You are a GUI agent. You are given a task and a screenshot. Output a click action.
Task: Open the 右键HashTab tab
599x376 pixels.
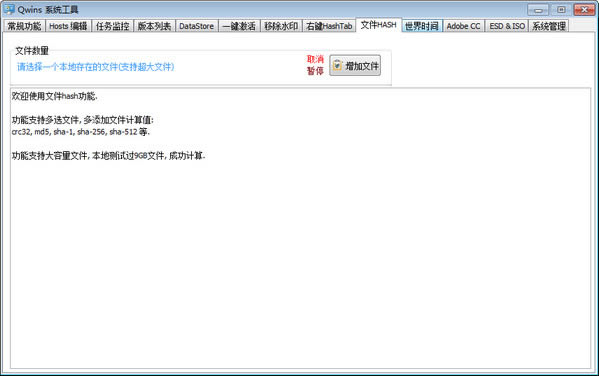[x=329, y=26]
